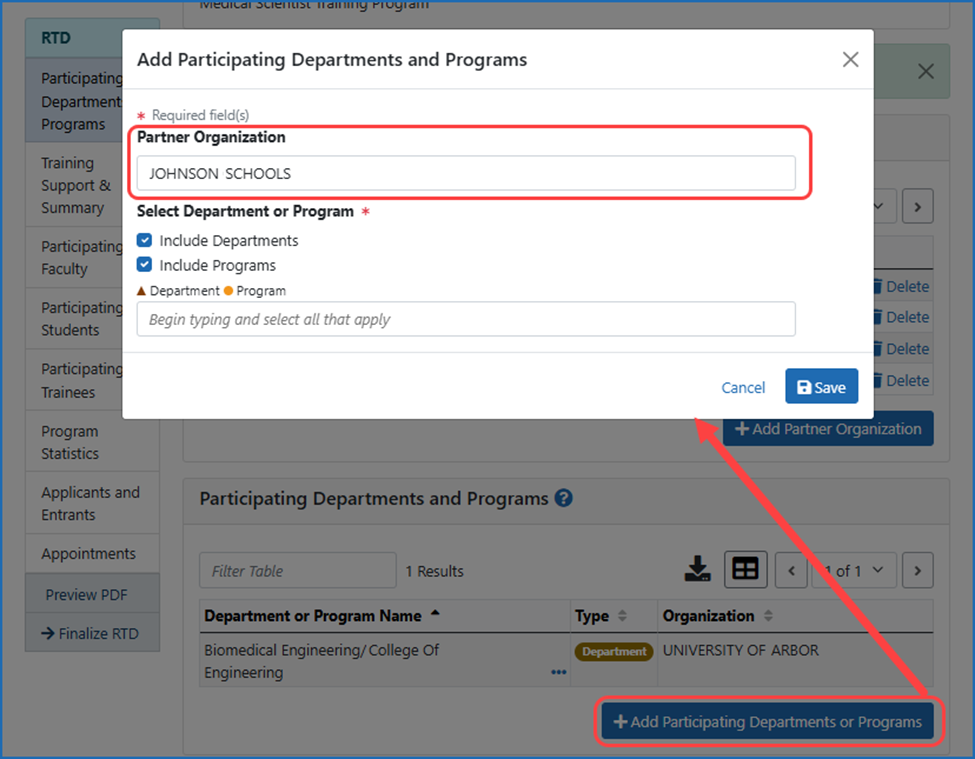
Task: Open help for Participating Departments and Programs
Action: click(x=563, y=498)
